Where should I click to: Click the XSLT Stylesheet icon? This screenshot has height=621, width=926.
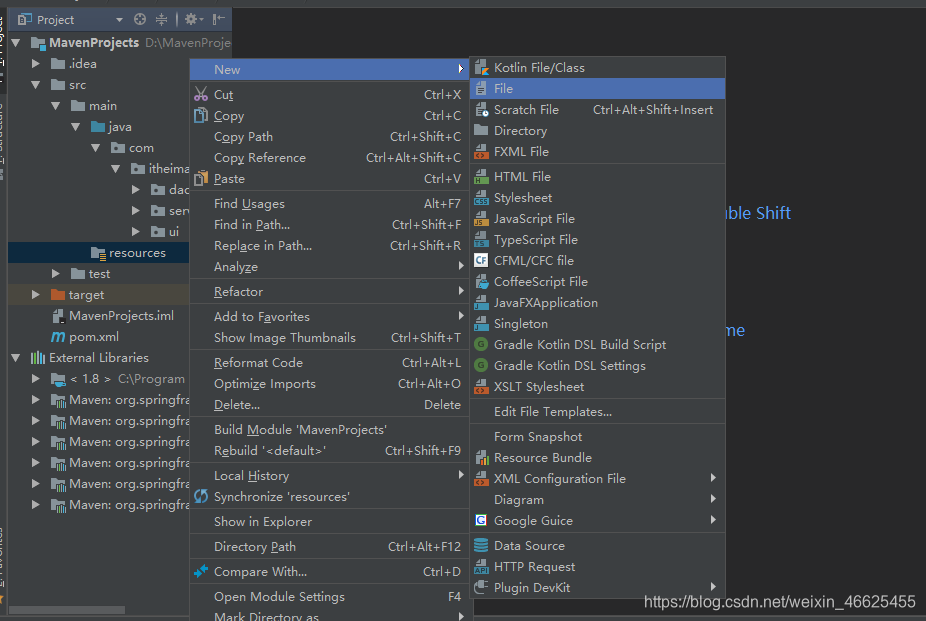click(x=481, y=387)
